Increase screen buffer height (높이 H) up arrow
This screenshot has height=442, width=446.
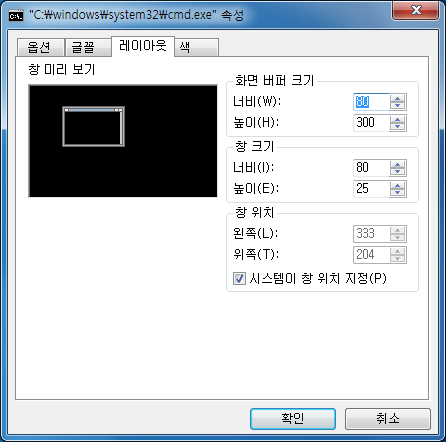coord(397,119)
